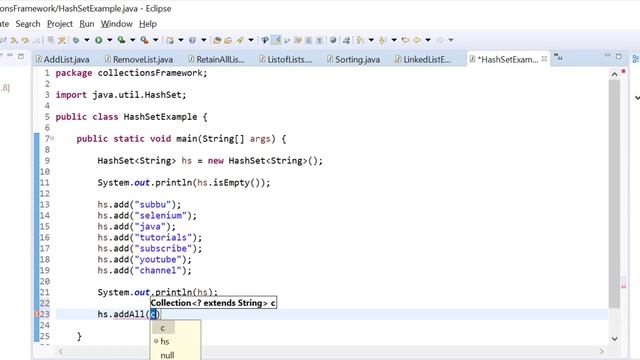The image size is (640, 360).
Task: Switch to the RemoveList.java tab
Action: pos(139,60)
